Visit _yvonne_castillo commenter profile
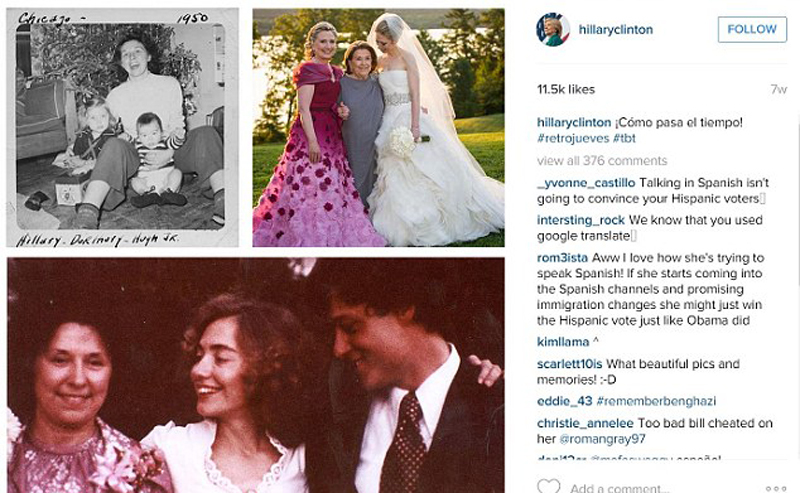The image size is (800, 493). [x=586, y=183]
